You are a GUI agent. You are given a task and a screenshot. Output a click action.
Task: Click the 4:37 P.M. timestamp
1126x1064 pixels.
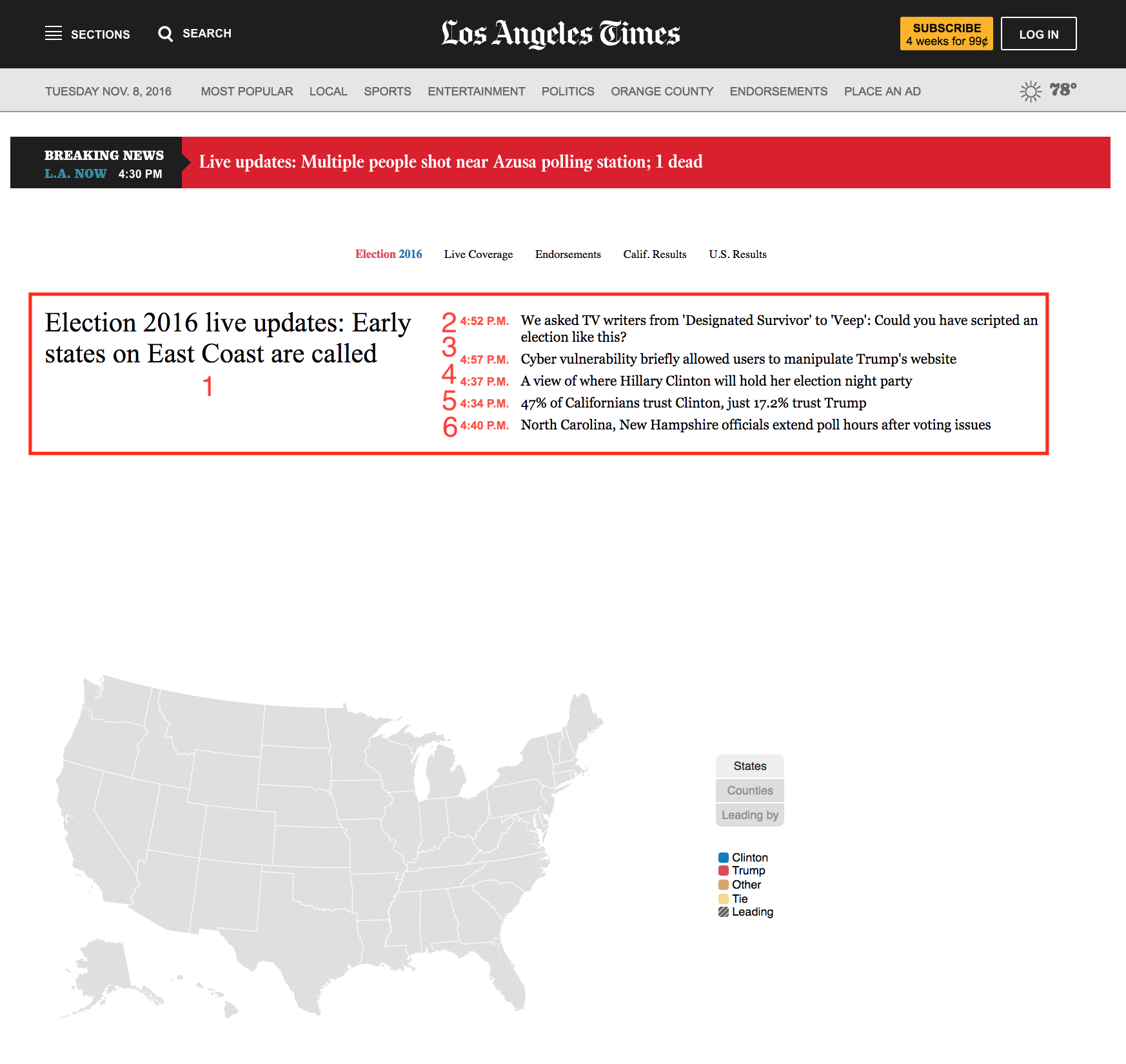[x=484, y=382]
